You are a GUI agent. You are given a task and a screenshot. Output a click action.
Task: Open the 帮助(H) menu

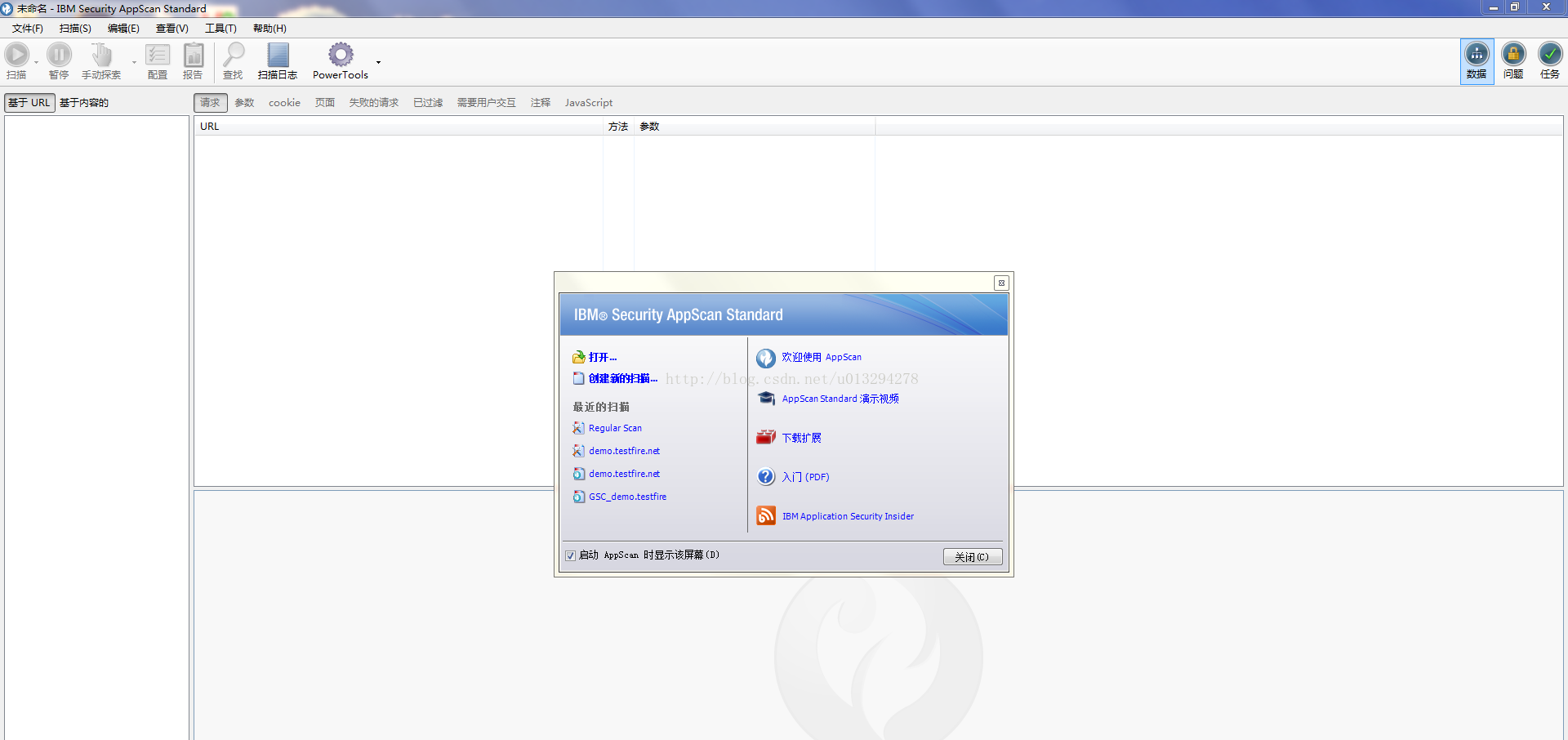pyautogui.click(x=269, y=29)
